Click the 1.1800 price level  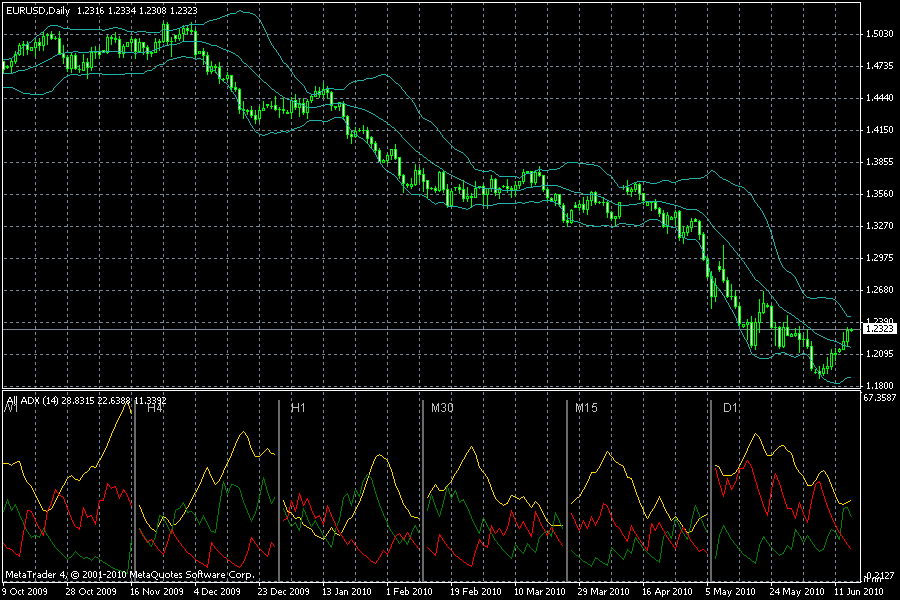tap(879, 386)
